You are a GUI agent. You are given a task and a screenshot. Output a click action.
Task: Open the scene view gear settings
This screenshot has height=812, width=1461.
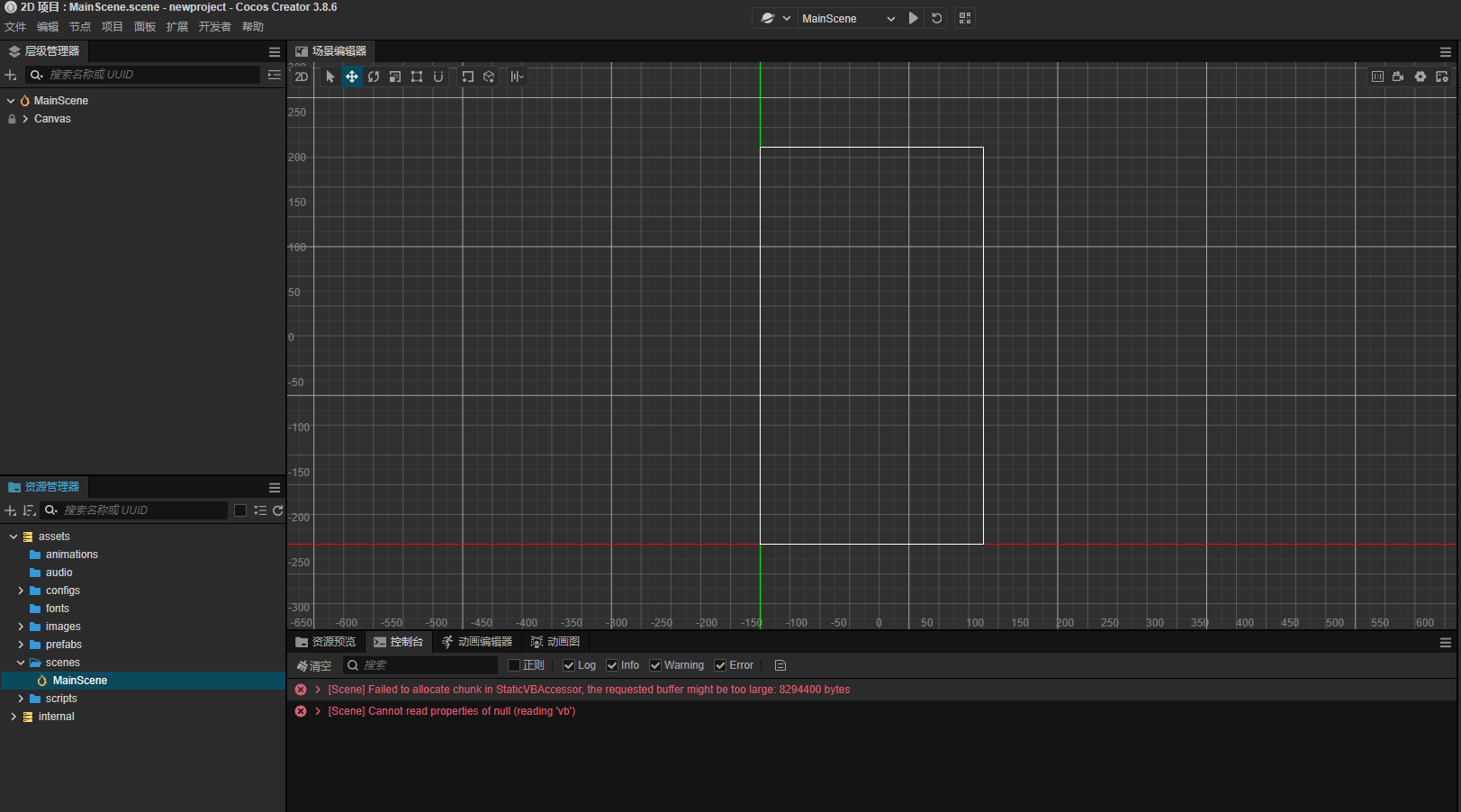(x=1420, y=77)
